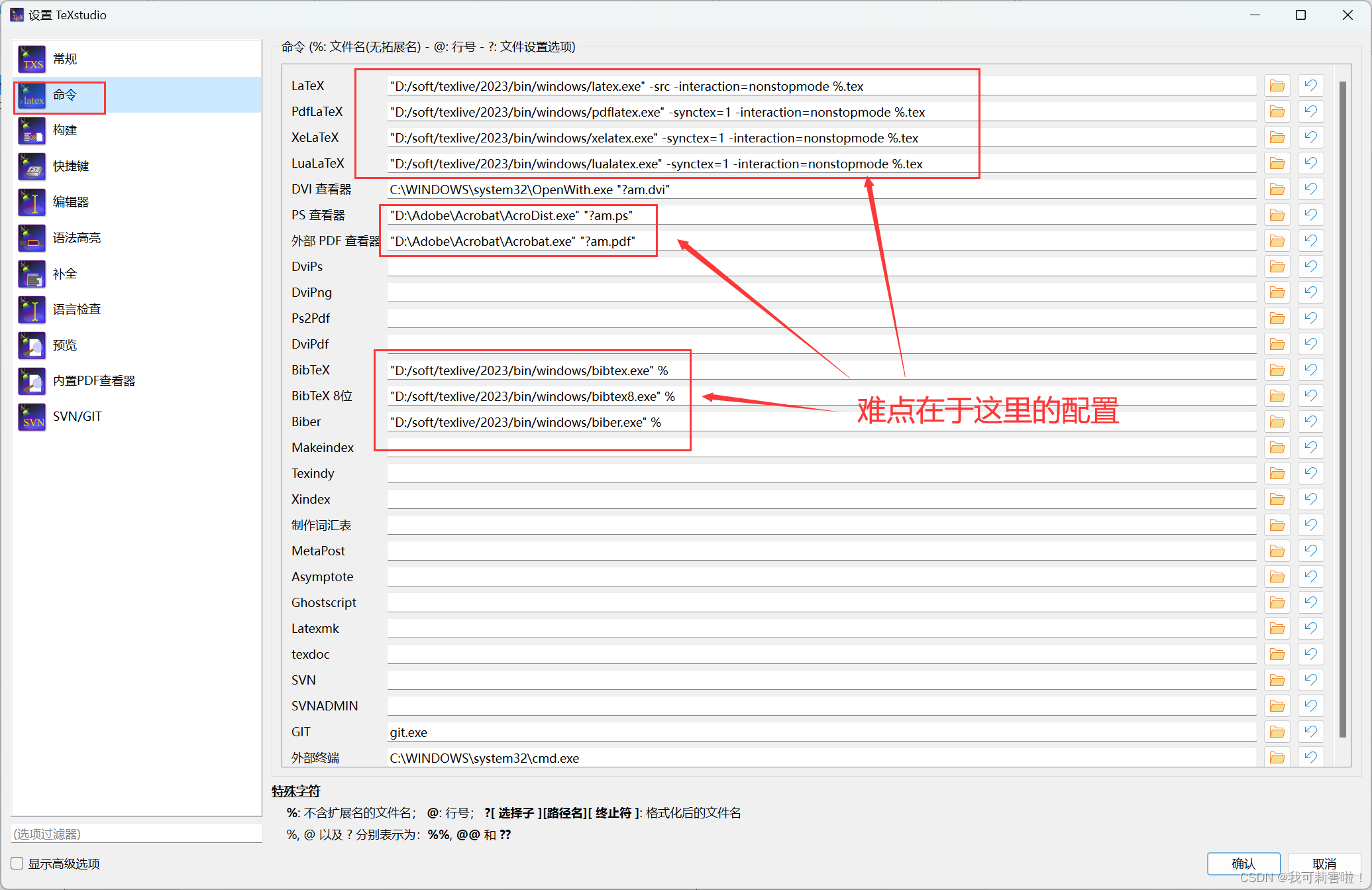The image size is (1372, 890).
Task: Reset the XeLaTeX command using revert icon
Action: click(1310, 137)
